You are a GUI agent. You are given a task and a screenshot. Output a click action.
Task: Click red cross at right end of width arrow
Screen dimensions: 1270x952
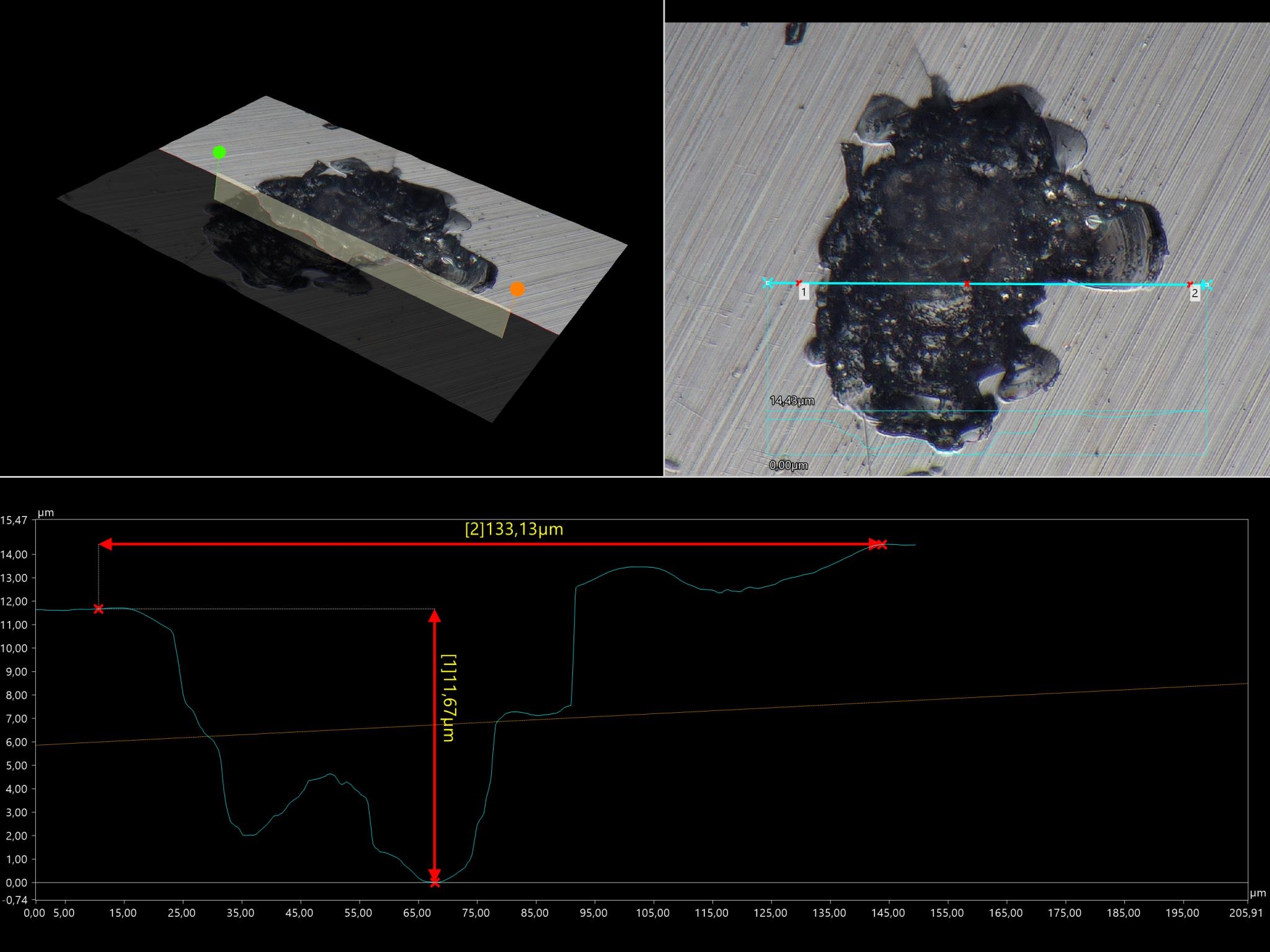pos(882,545)
